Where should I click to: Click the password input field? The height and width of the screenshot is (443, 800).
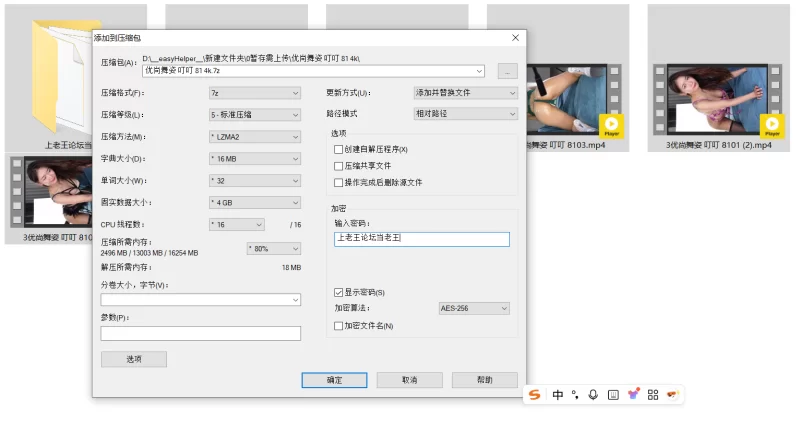tap(421, 239)
